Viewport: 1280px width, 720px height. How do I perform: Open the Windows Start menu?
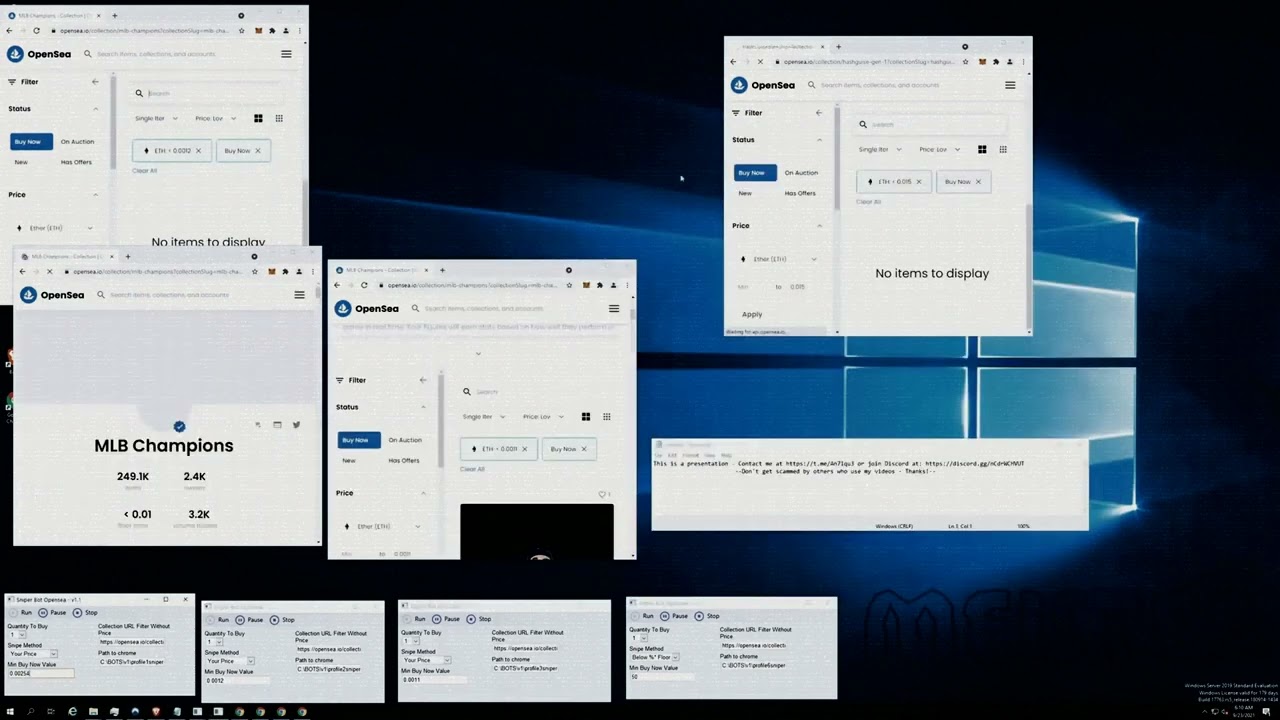(x=8, y=712)
